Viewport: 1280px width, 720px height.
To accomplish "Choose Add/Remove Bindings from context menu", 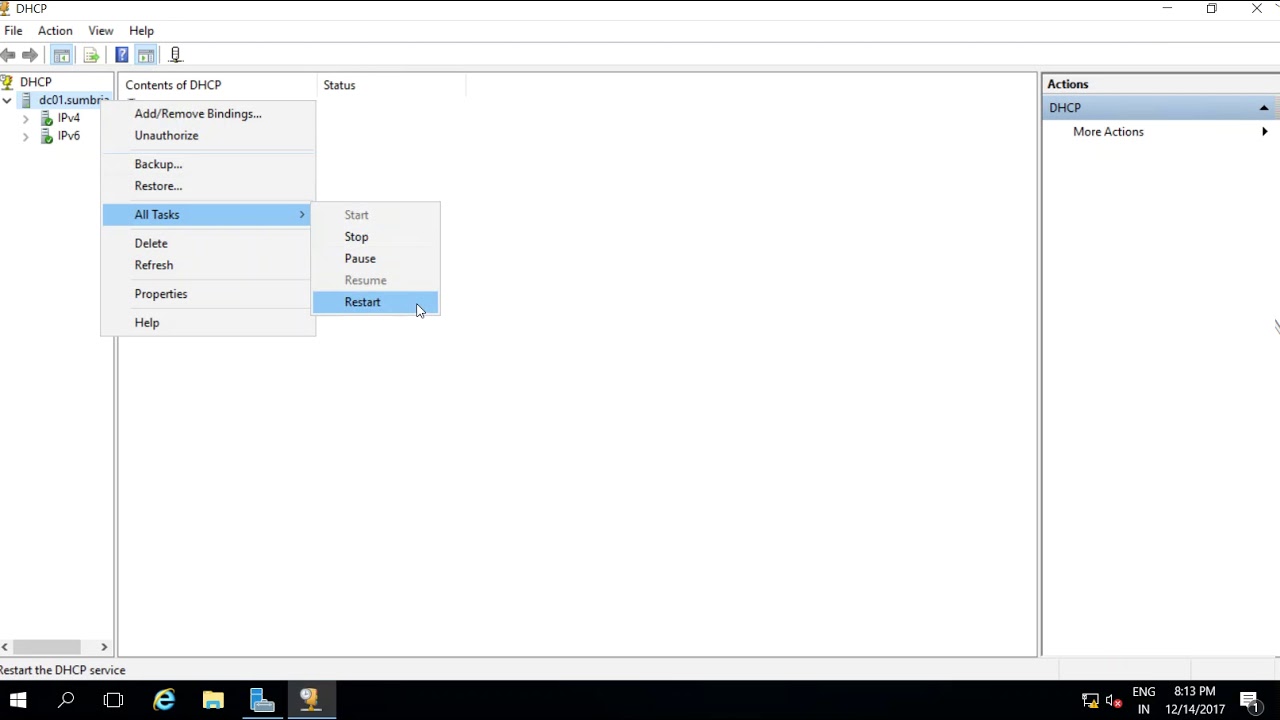I will pos(208,114).
